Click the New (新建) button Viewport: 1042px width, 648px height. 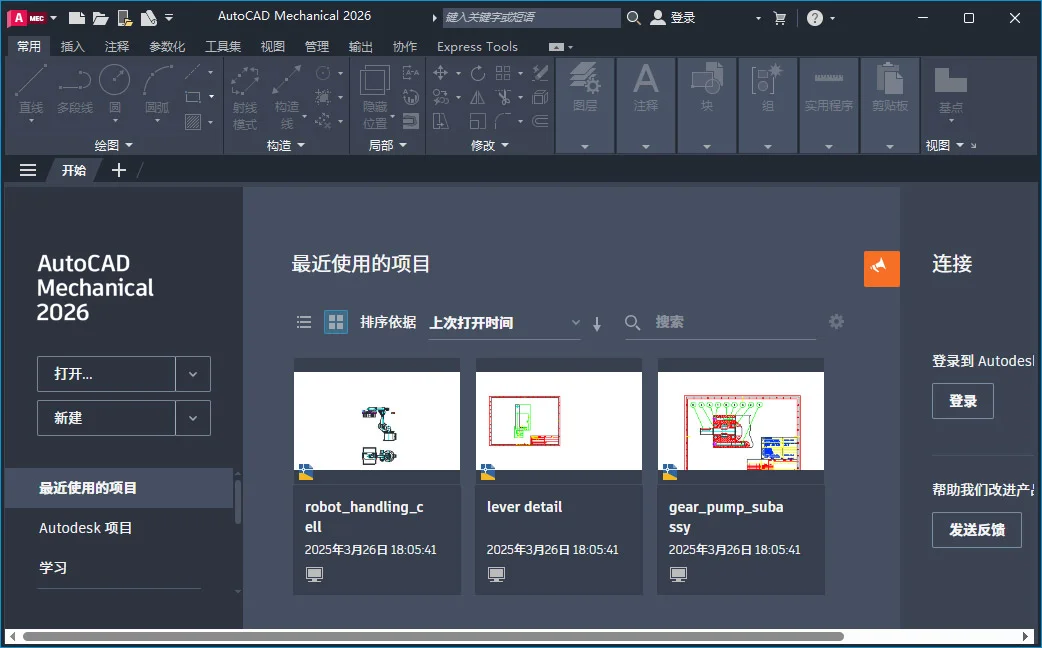click(106, 417)
